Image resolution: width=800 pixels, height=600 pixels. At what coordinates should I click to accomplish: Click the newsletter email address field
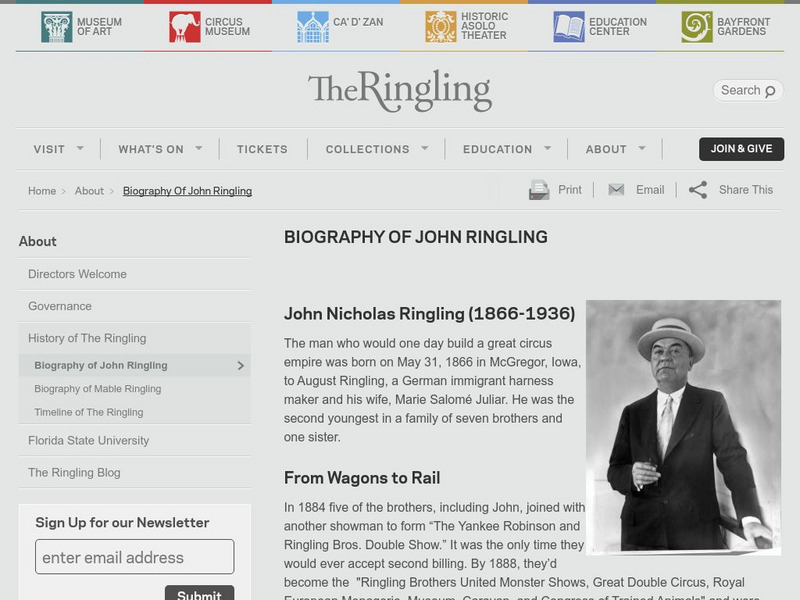tap(135, 557)
